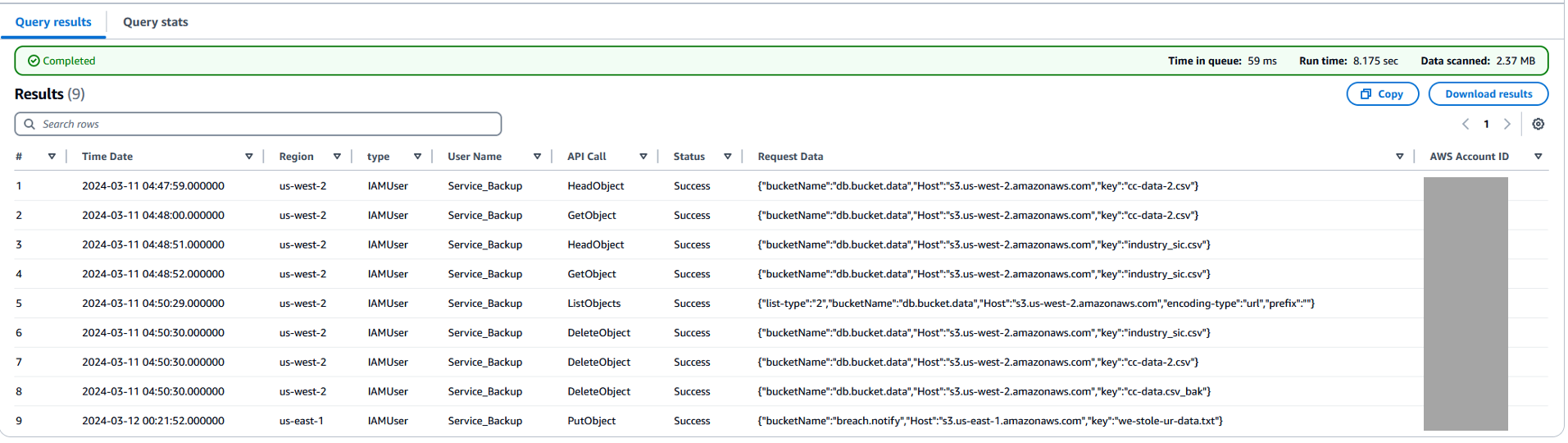Open sort menu for Status column
Image resolution: width=1568 pixels, height=443 pixels.
(x=728, y=157)
